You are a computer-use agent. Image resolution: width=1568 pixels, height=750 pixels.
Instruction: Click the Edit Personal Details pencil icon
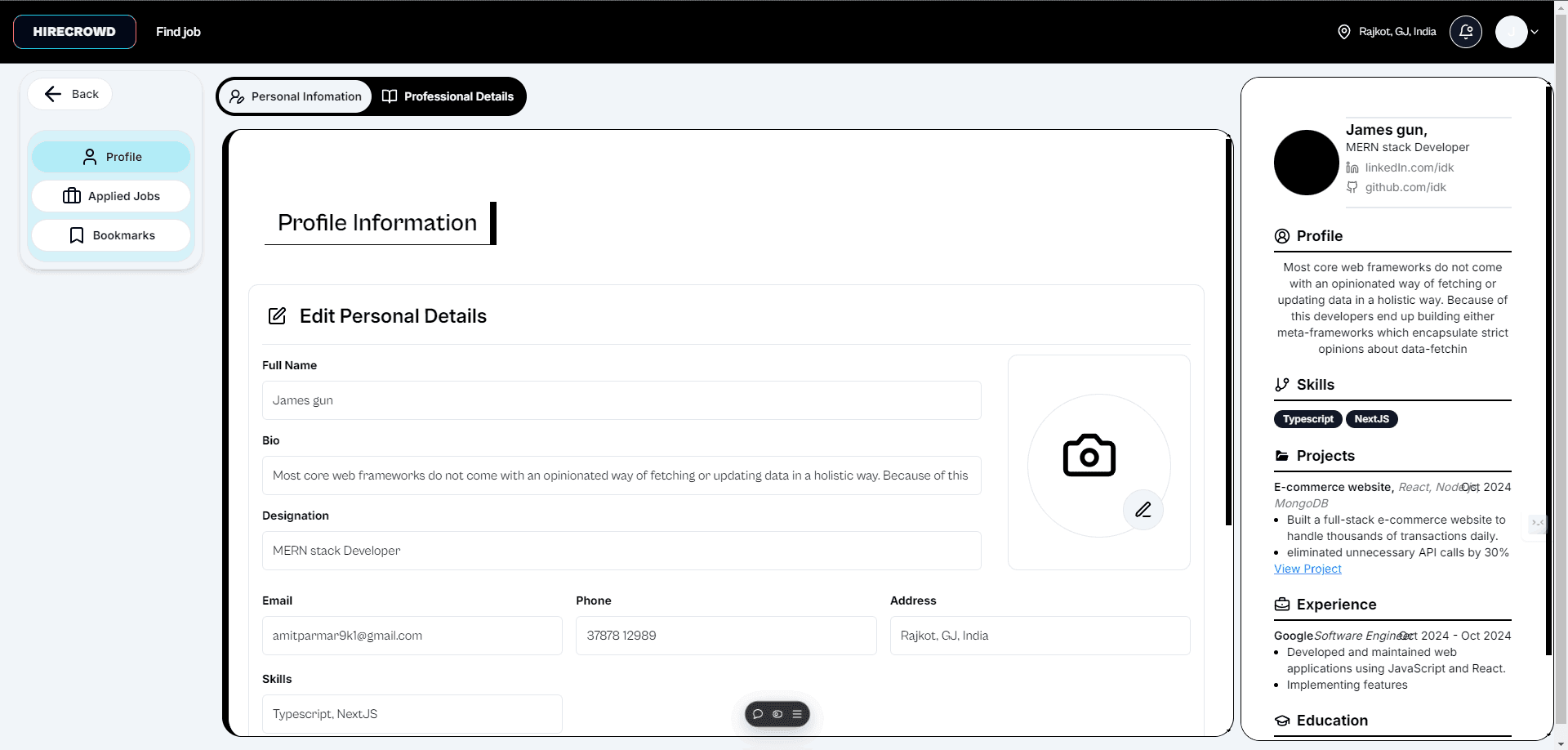pyautogui.click(x=278, y=316)
